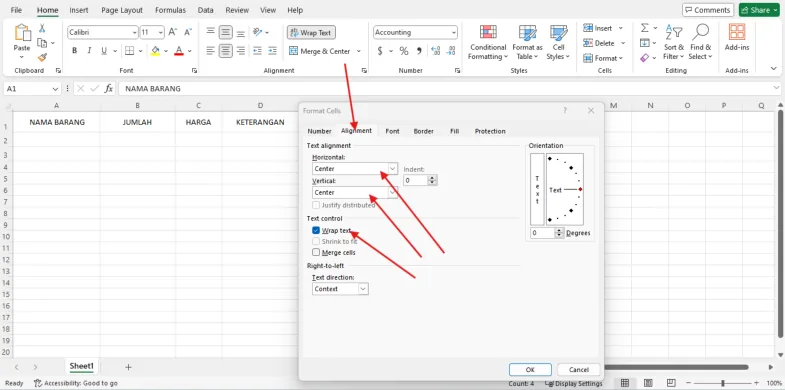Open the Number tab in Format Cells
Screen dimensions: 785x390
coord(319,131)
